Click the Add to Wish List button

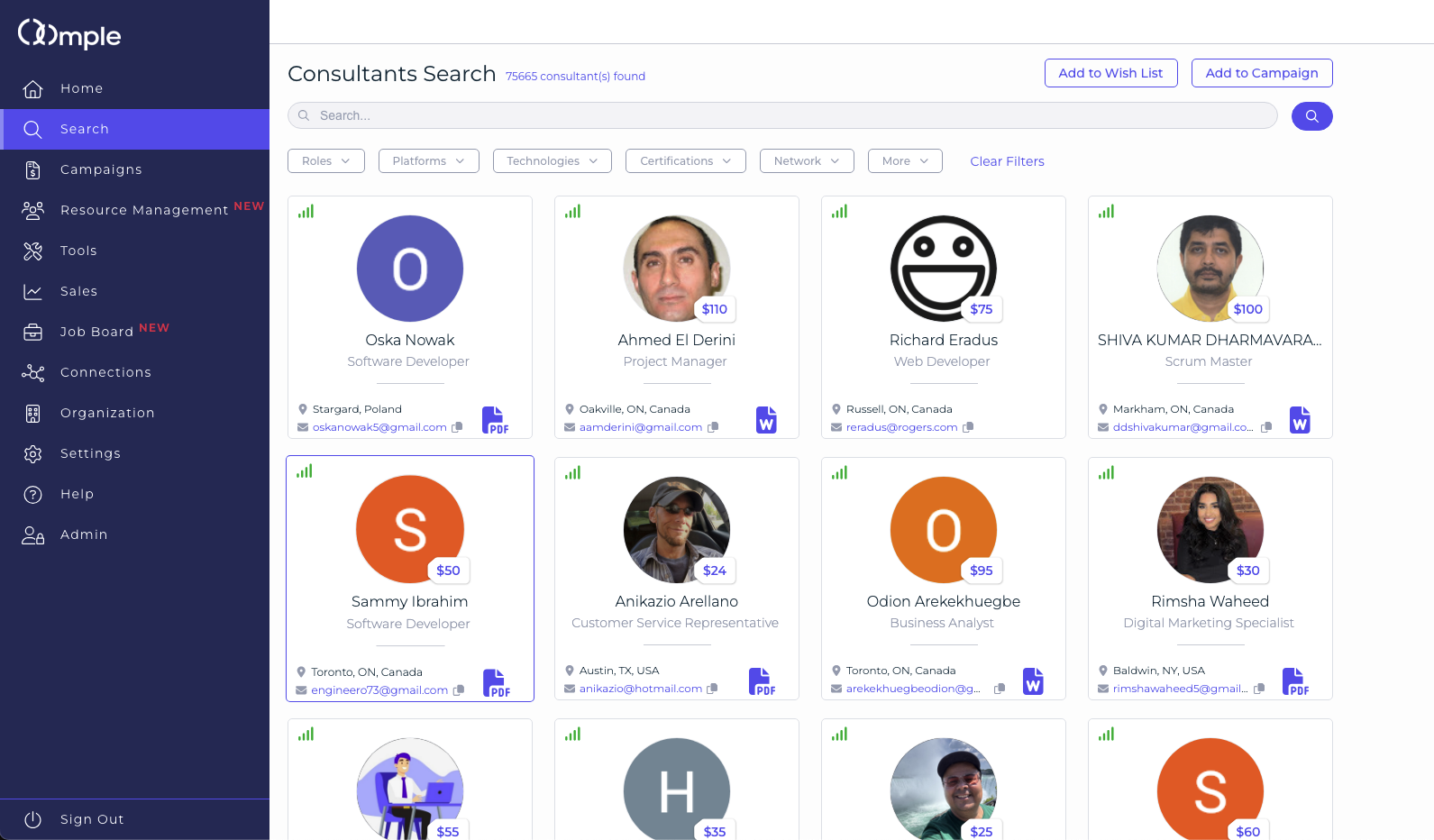click(x=1110, y=73)
